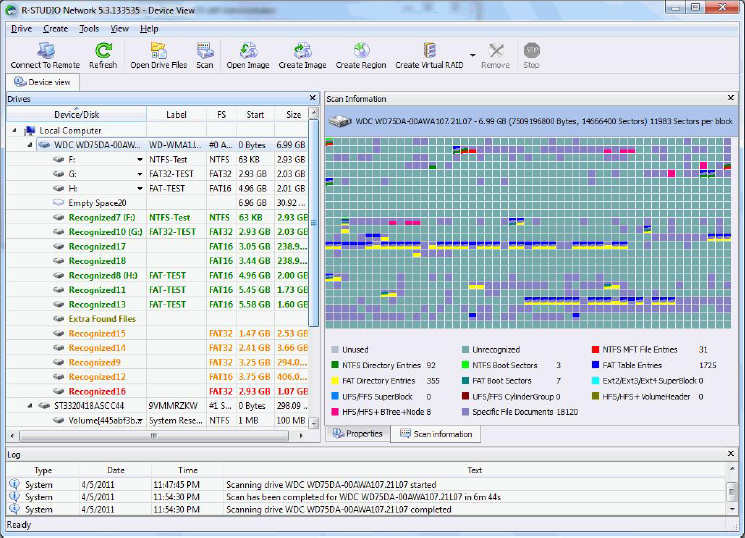Collapse the ST3320418AS drive node
Image resolution: width=745 pixels, height=538 pixels.
tap(30, 406)
